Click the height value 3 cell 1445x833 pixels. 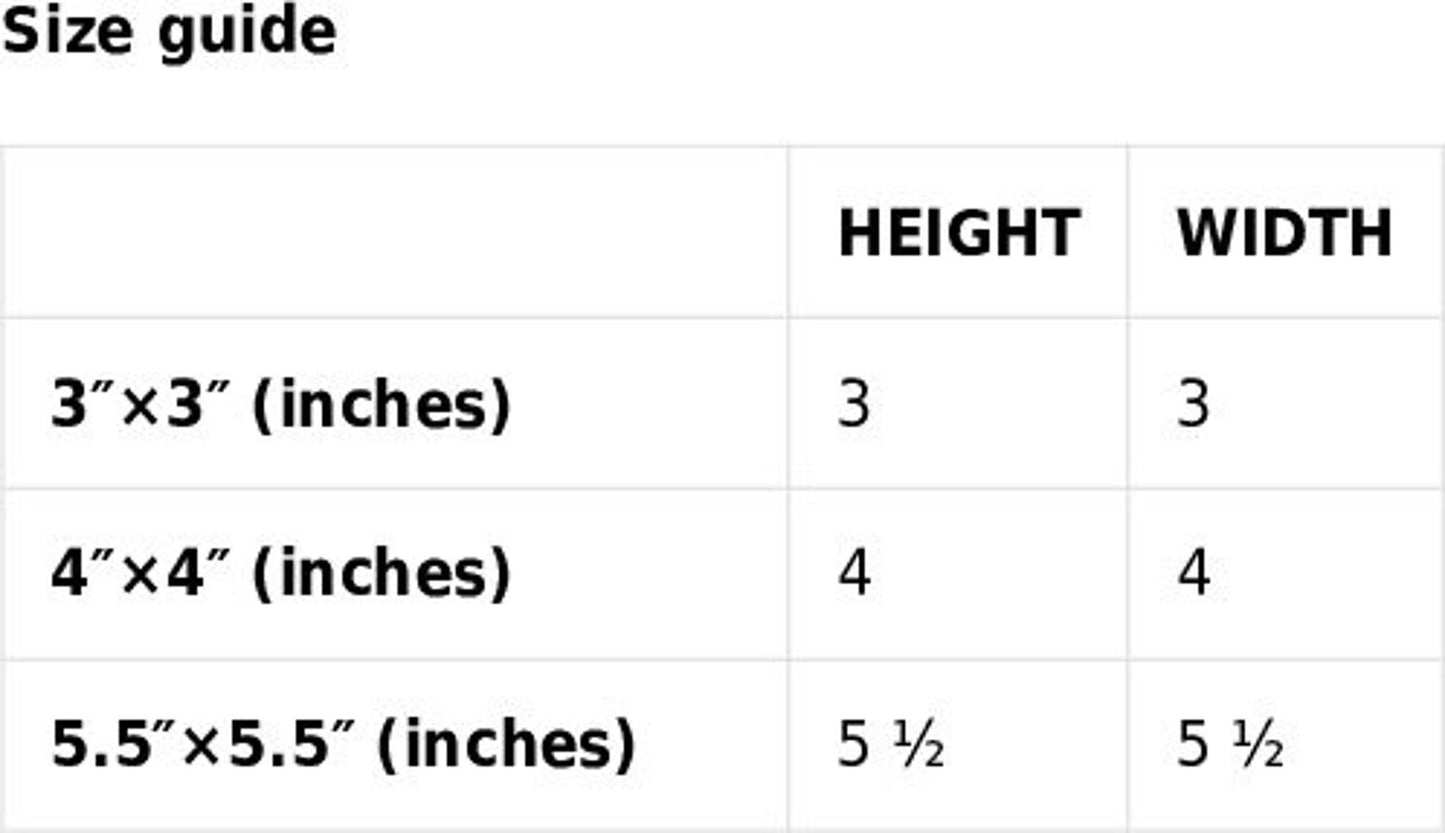click(x=854, y=405)
